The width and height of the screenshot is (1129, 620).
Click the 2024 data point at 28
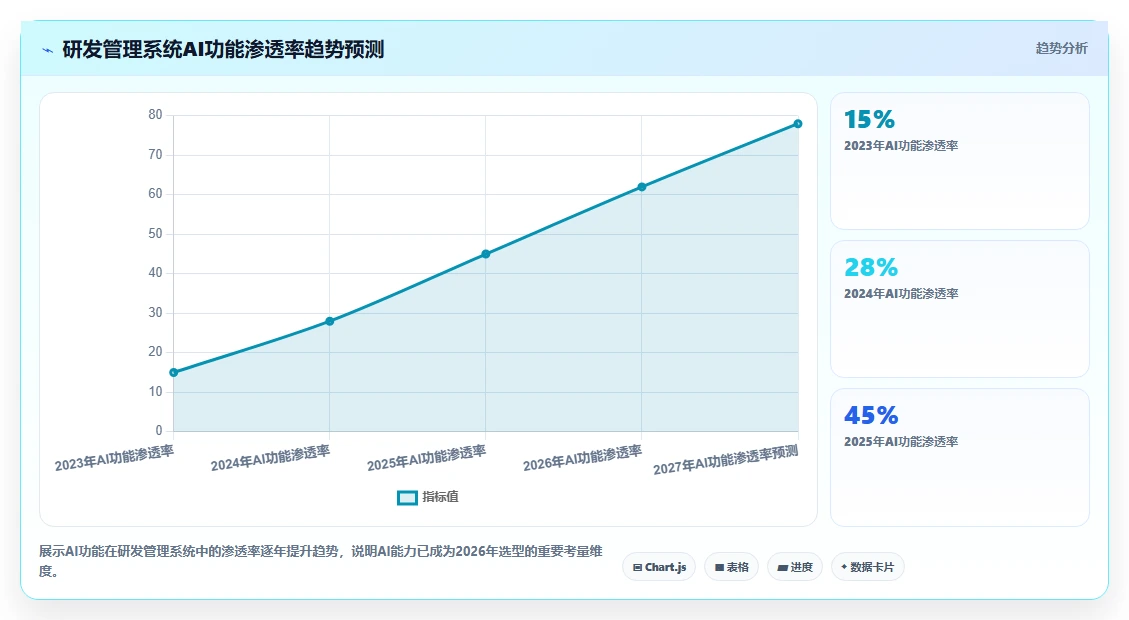tap(330, 321)
